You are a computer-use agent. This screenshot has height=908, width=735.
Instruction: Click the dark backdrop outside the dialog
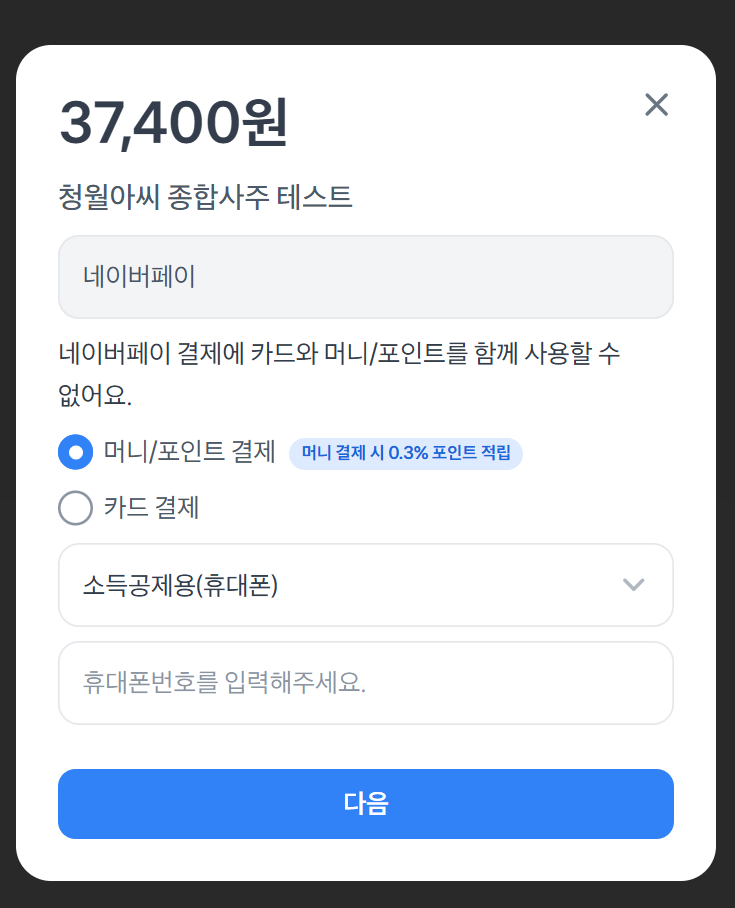[365, 21]
